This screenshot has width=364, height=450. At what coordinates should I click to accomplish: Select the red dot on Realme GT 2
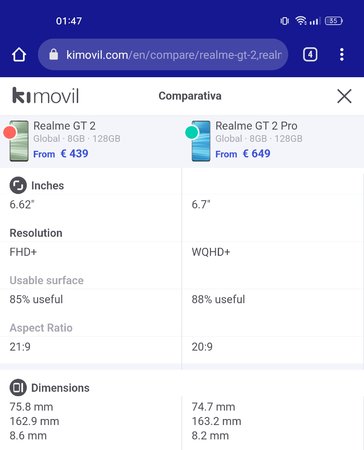pos(10,132)
